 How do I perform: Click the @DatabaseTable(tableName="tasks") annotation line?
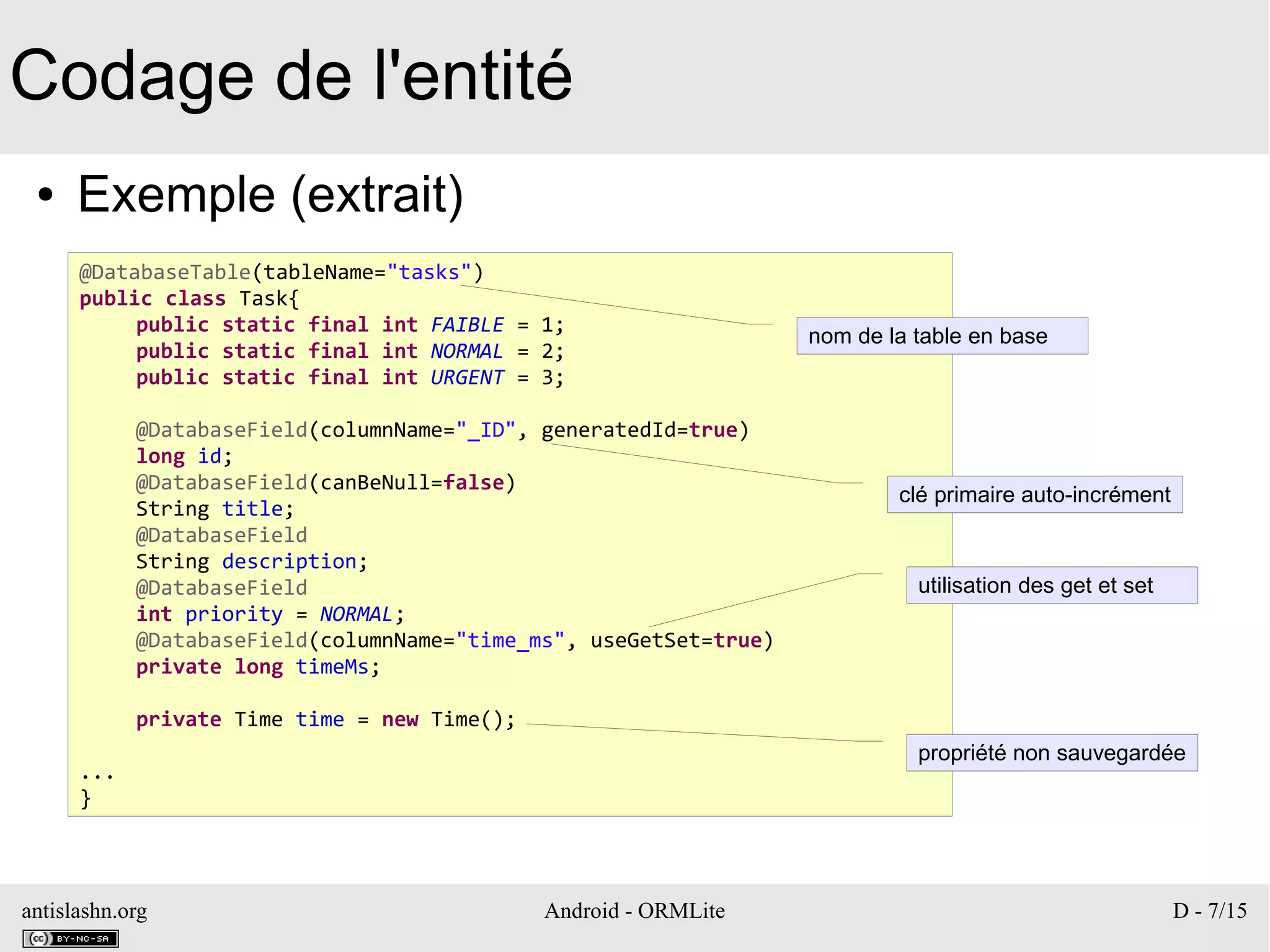point(281,272)
